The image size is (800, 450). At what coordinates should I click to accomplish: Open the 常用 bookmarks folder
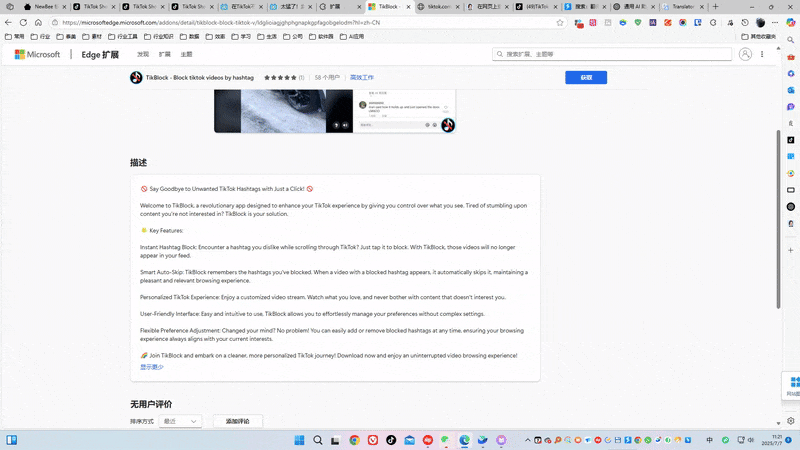[x=15, y=37]
